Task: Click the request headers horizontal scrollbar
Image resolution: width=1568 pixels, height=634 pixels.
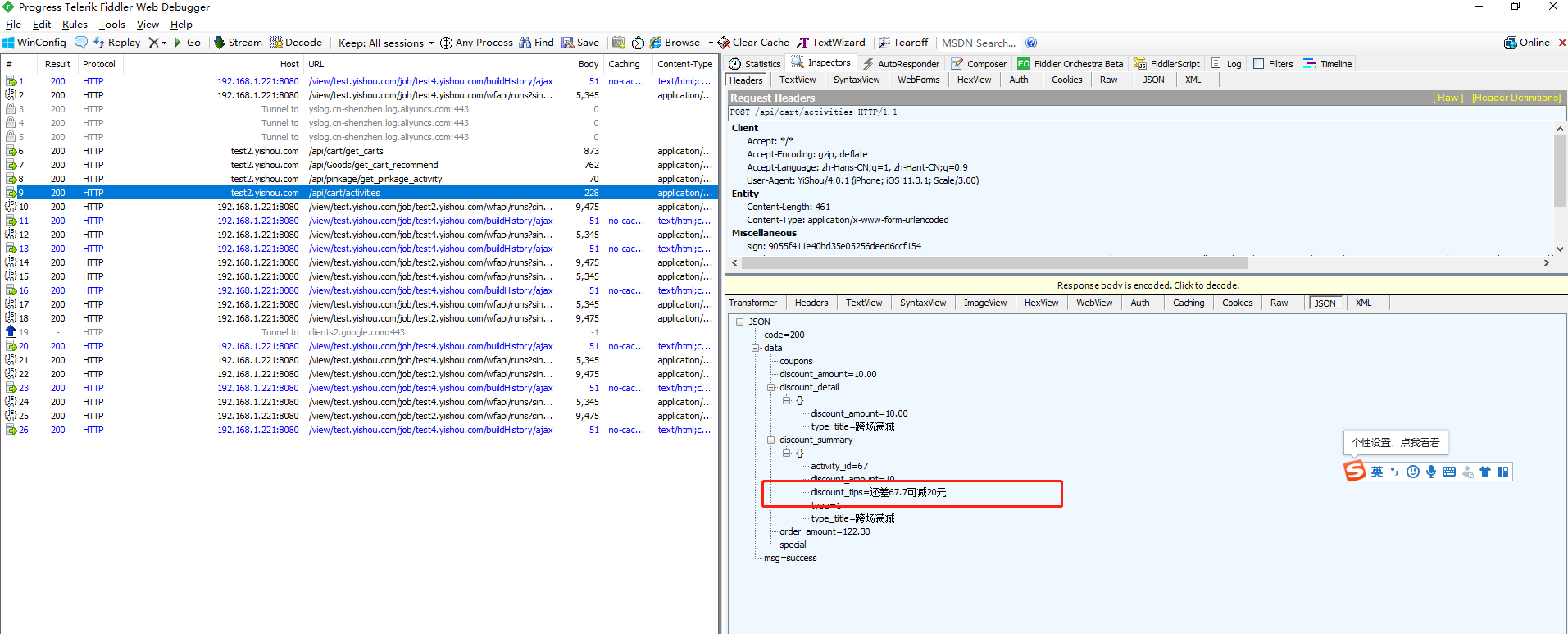Action: [995, 263]
